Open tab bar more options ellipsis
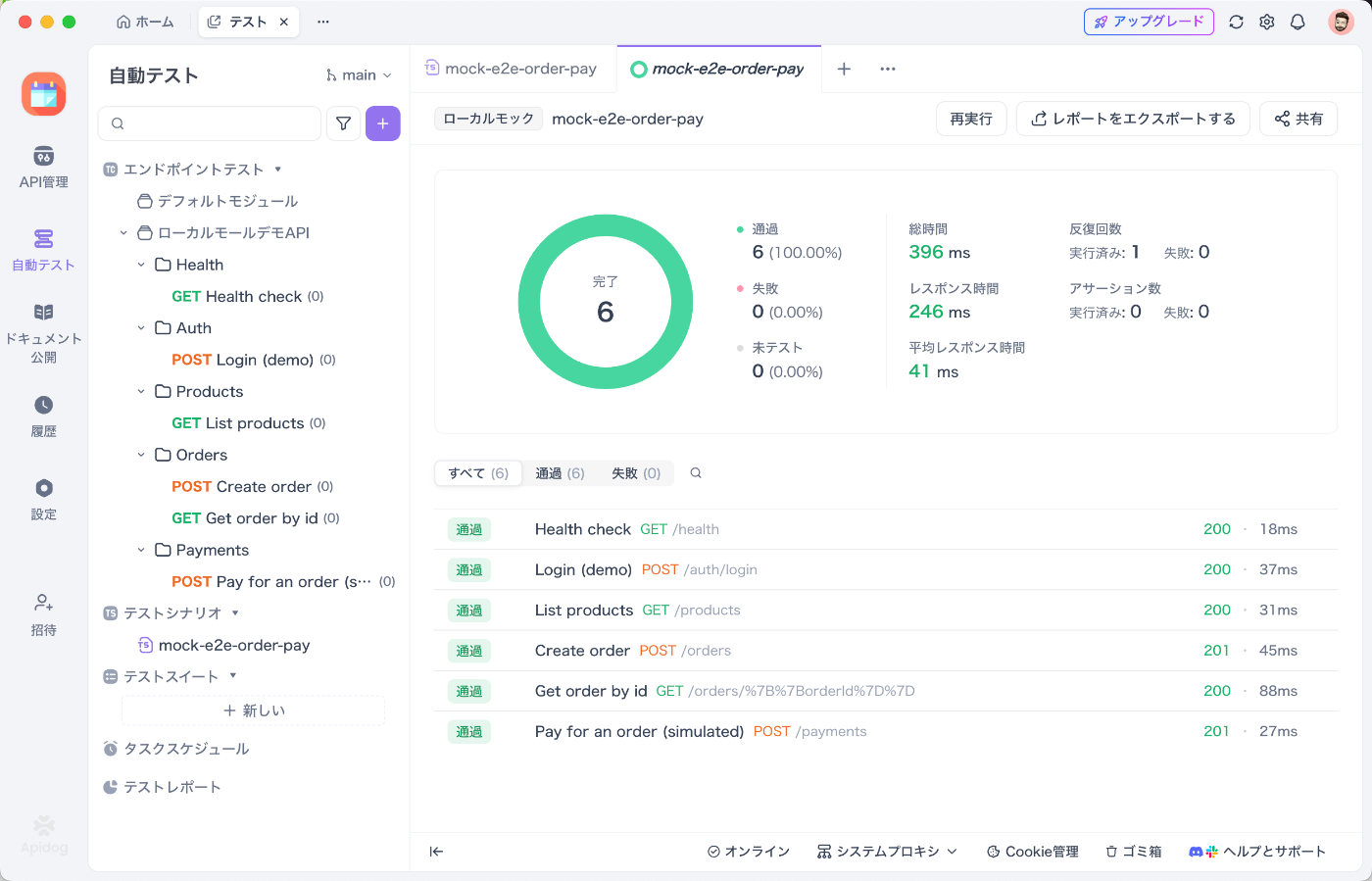This screenshot has height=881, width=1372. (x=888, y=69)
